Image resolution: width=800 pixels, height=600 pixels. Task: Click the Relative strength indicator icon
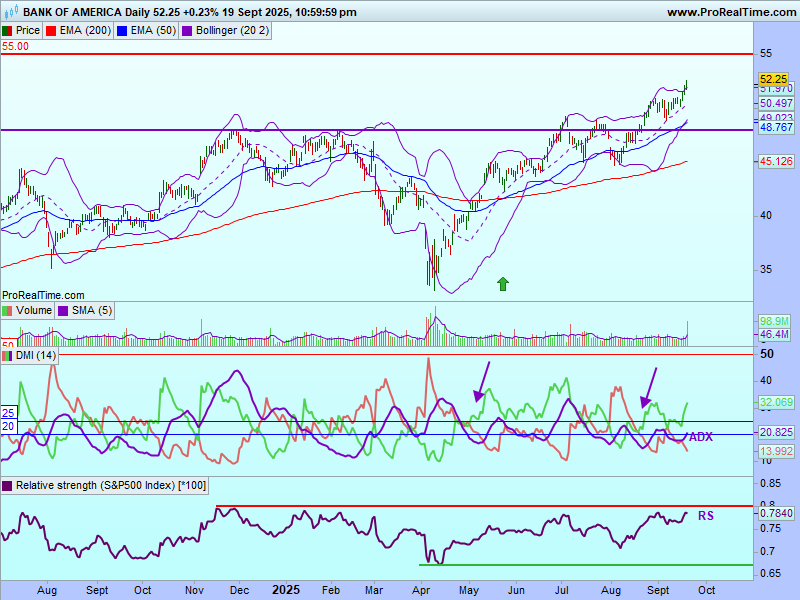pyautogui.click(x=8, y=486)
